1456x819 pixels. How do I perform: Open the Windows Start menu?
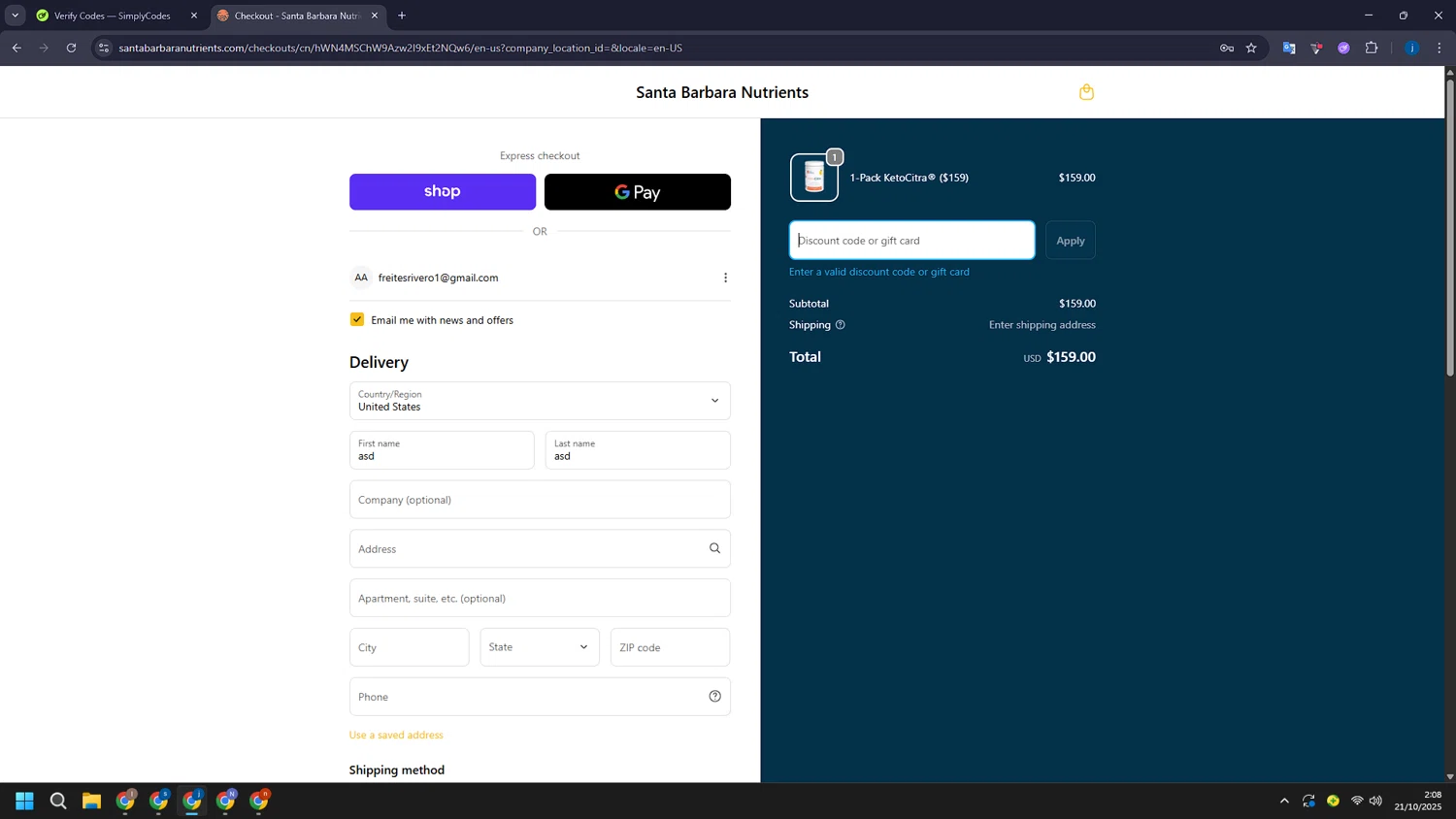pos(24,801)
